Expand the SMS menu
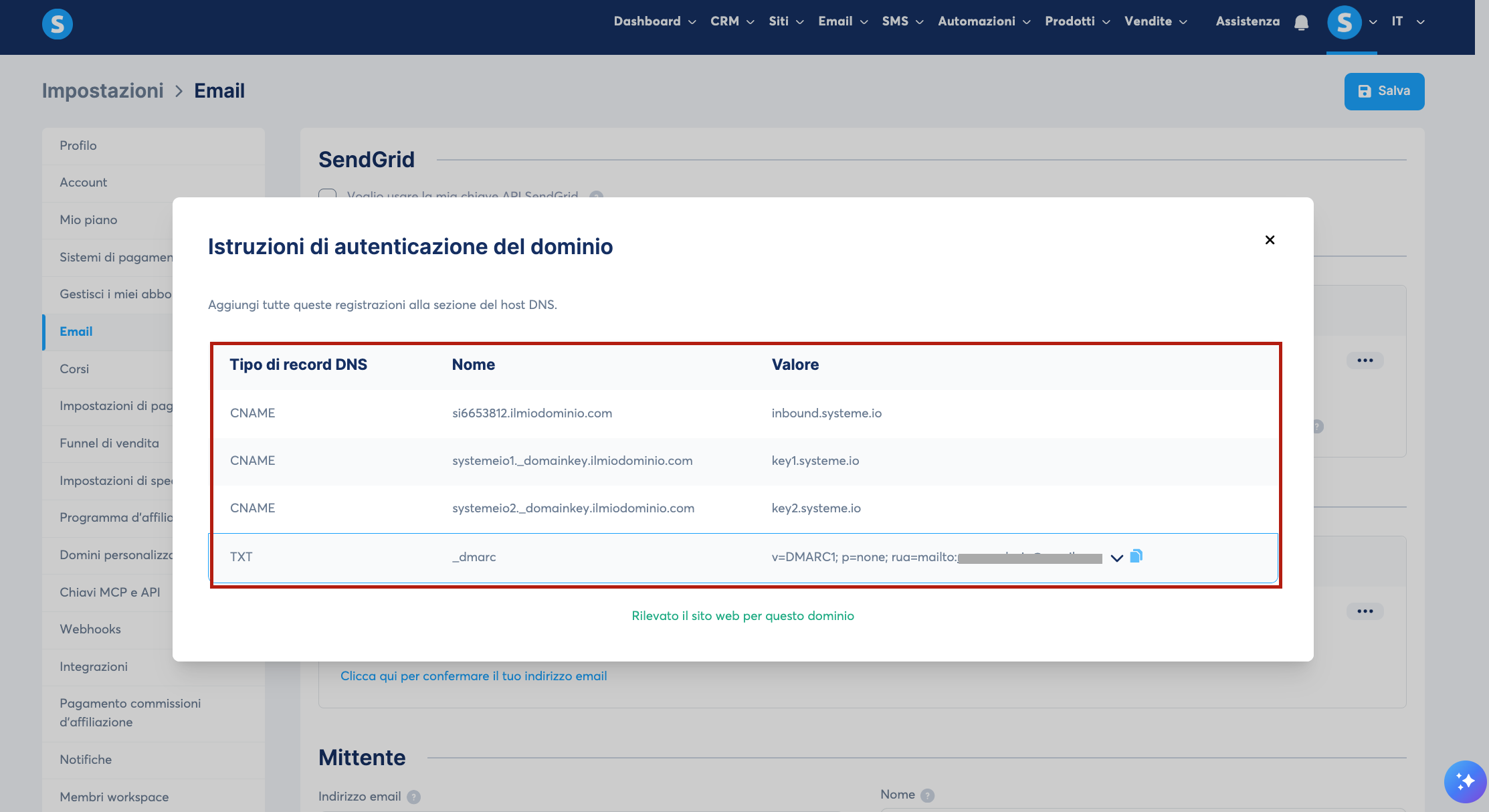The width and height of the screenshot is (1489, 812). pos(902,21)
